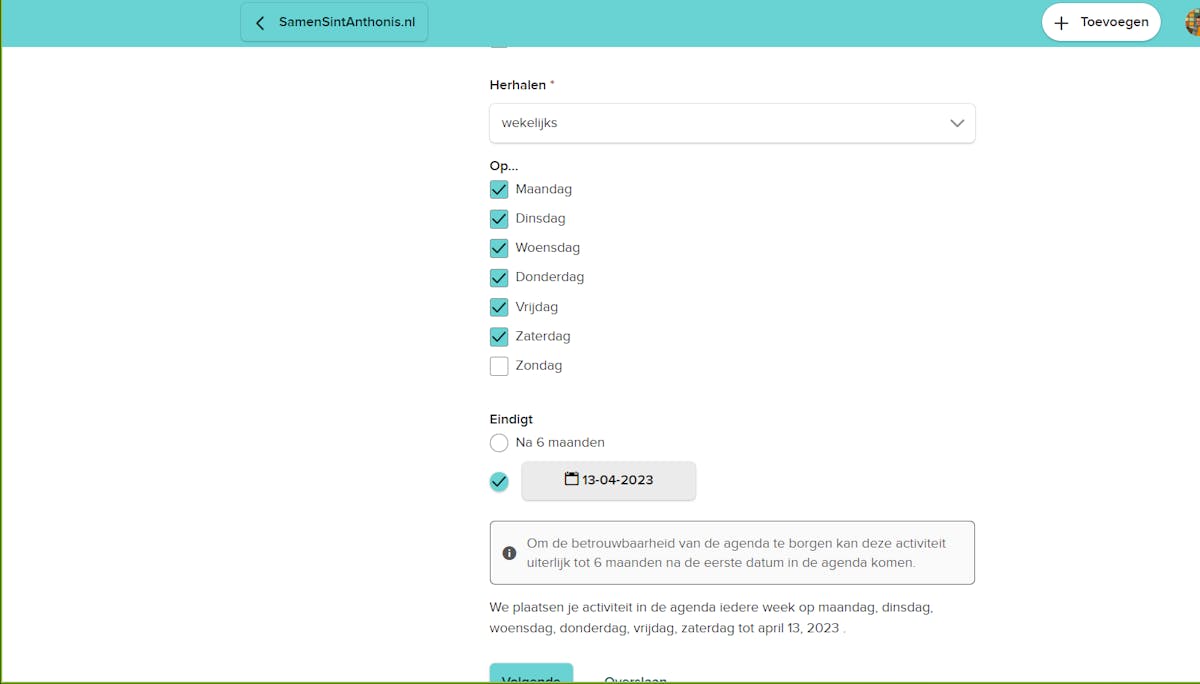The height and width of the screenshot is (684, 1200).
Task: Click the chevron arrow of Herhalen dropdown
Action: point(957,123)
